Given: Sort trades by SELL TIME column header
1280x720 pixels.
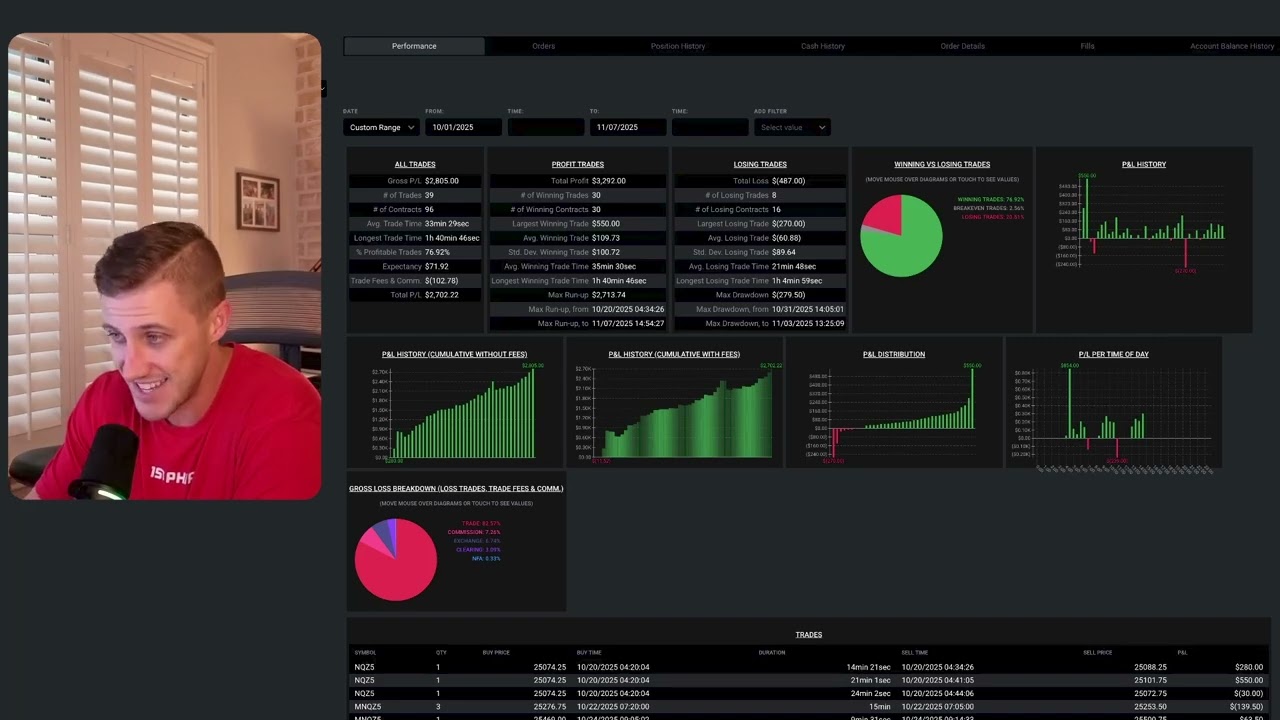Looking at the screenshot, I should 915,652.
